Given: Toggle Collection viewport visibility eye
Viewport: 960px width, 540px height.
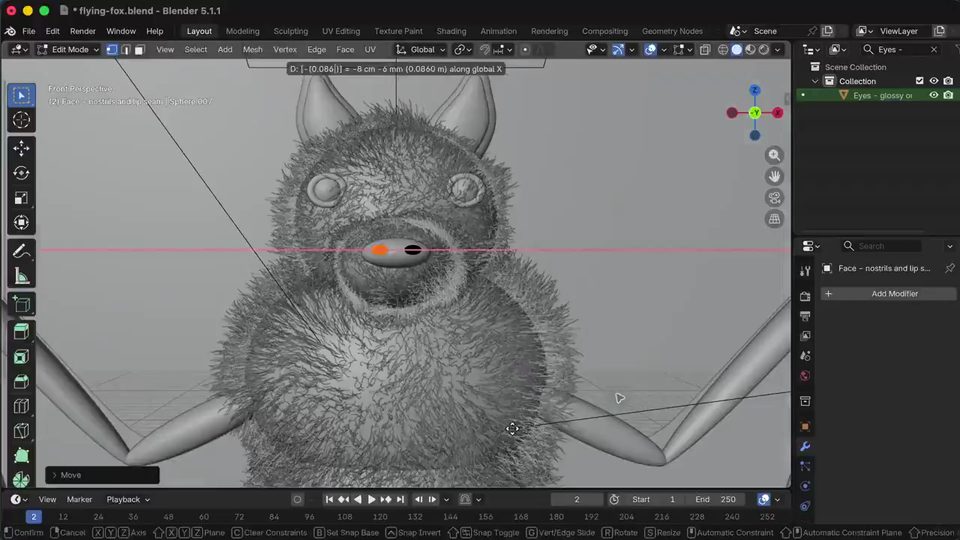Looking at the screenshot, I should coord(934,81).
